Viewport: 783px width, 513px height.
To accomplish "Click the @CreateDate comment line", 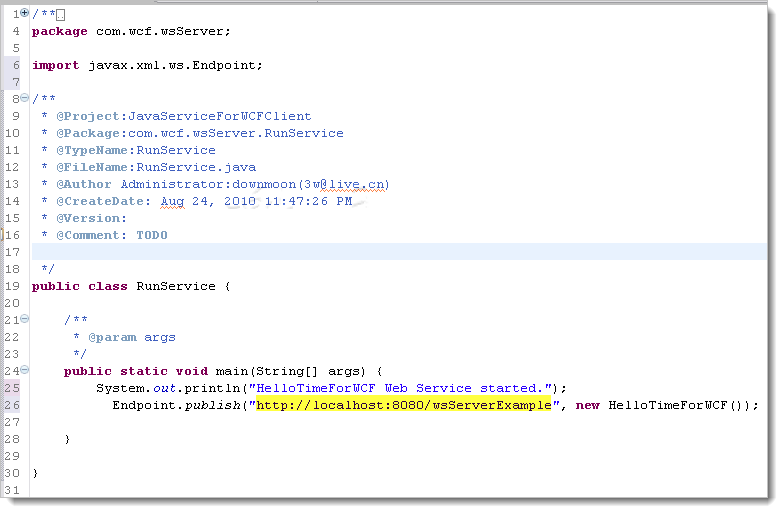I will click(204, 201).
